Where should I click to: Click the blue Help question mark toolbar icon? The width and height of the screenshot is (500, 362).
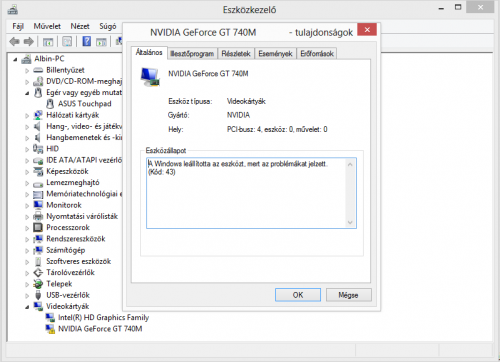[x=86, y=42]
